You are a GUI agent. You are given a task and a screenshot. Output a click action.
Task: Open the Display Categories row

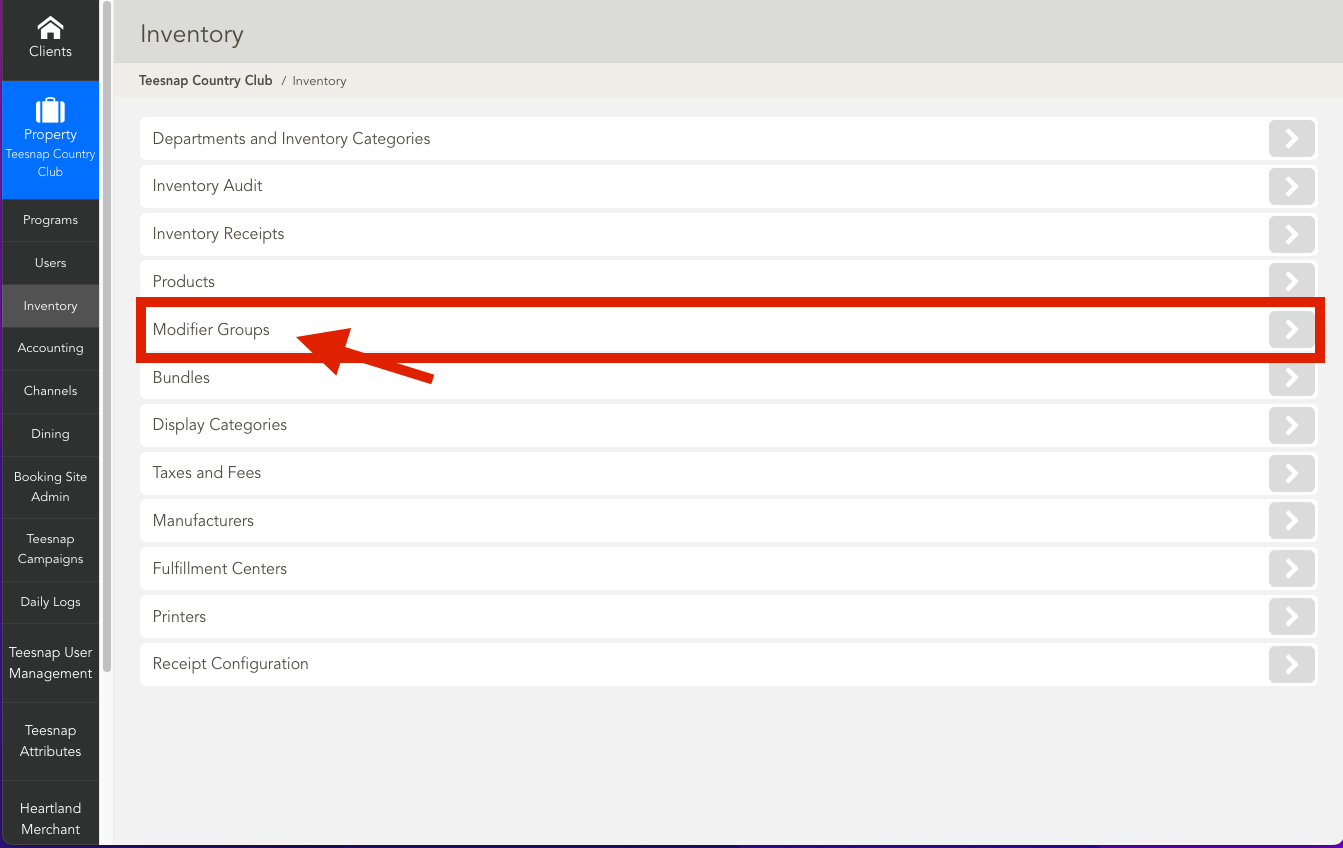(x=728, y=425)
